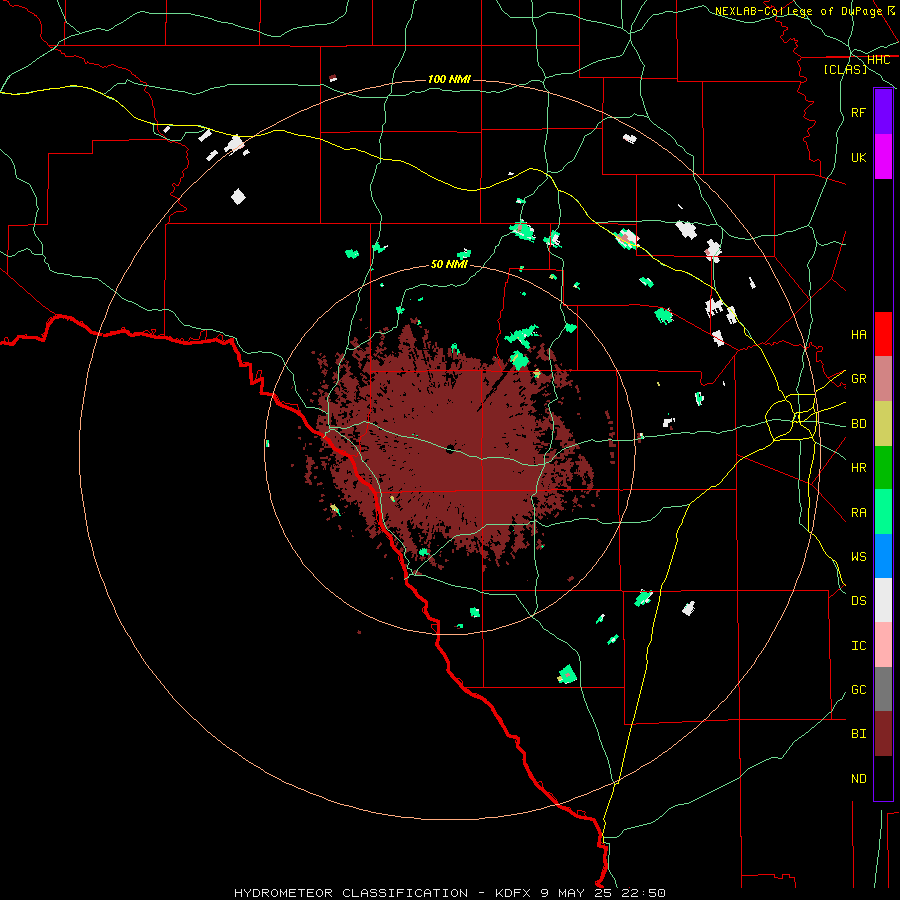The image size is (900, 900).
Task: Click the HHC product code label
Action: pos(878,60)
